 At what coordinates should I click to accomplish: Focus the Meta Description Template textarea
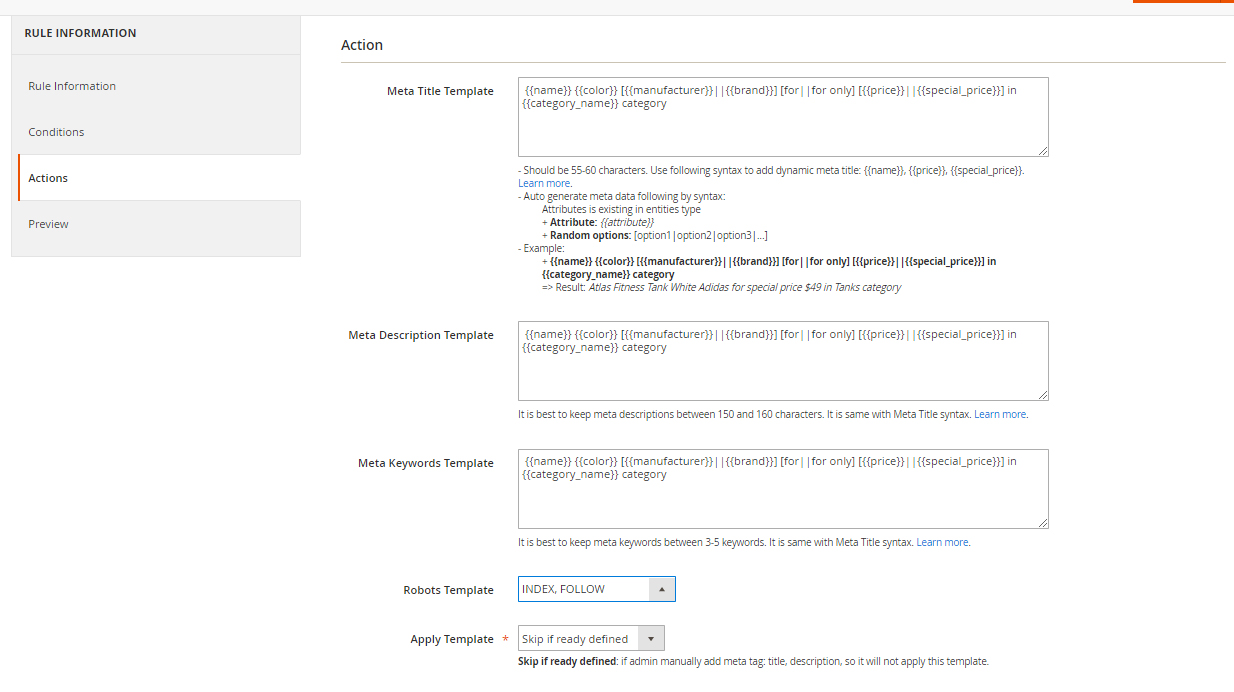click(782, 372)
